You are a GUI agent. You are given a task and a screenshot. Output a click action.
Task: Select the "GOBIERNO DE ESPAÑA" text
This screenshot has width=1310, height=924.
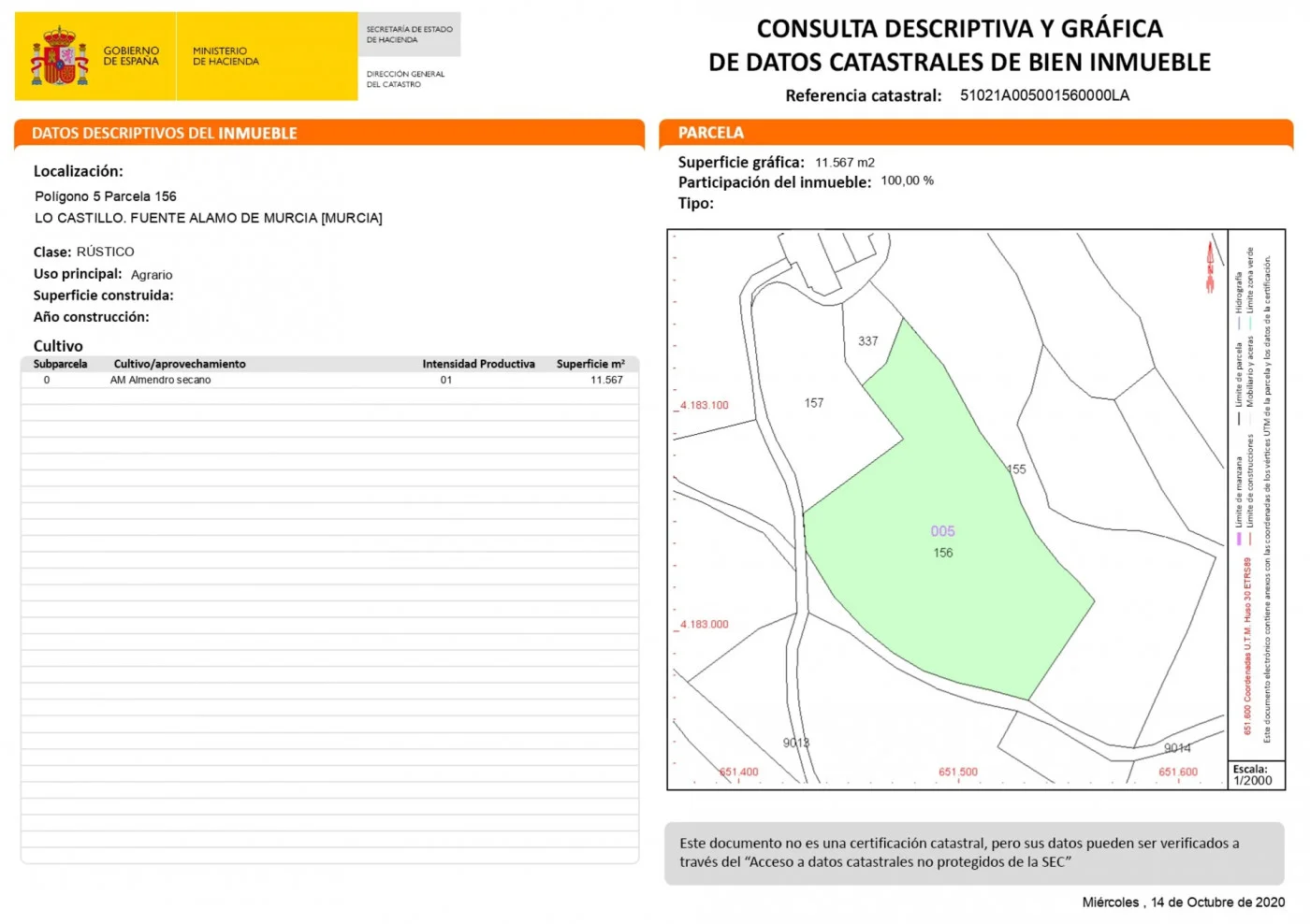131,56
